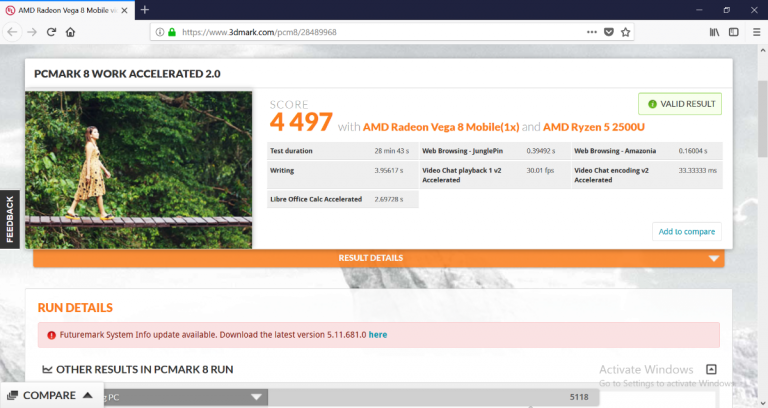Click the browser back arrow

12,32
